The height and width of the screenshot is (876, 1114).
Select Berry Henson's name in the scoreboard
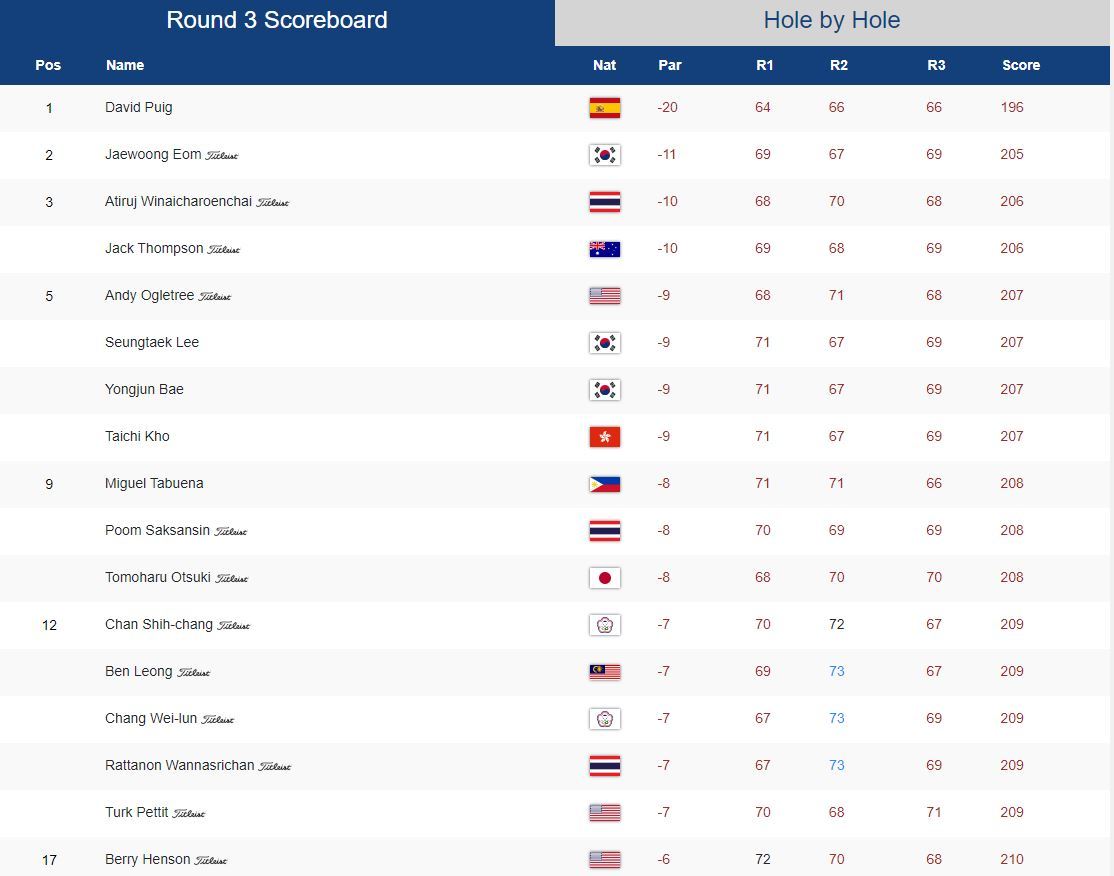147,859
